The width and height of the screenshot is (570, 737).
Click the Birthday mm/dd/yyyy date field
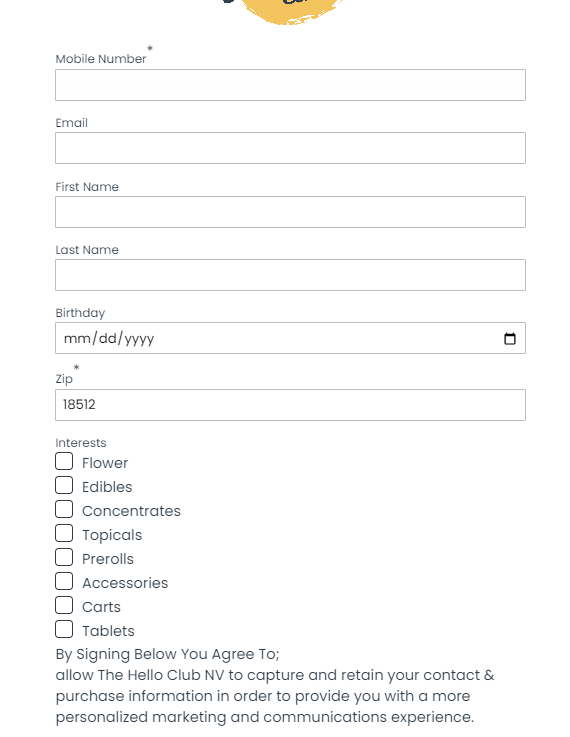pos(290,338)
